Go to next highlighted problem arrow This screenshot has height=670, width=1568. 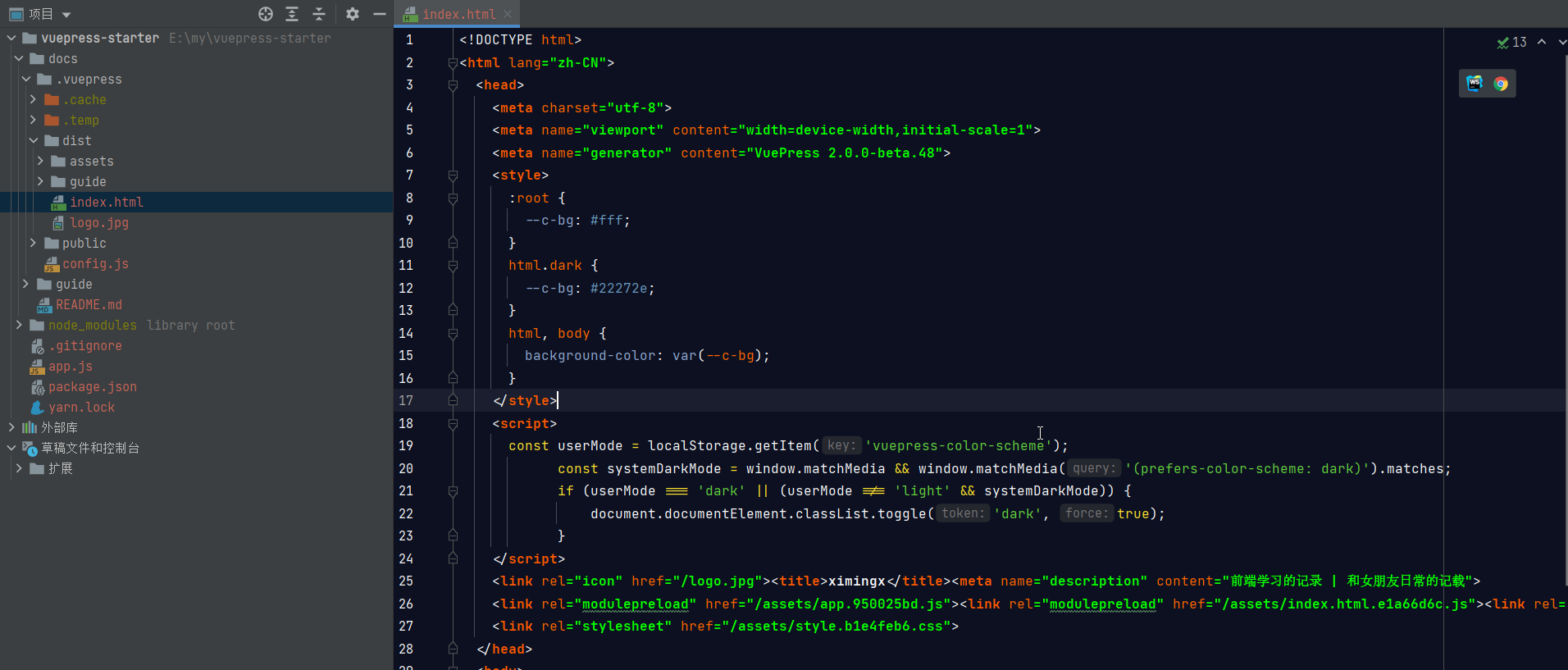[1561, 42]
